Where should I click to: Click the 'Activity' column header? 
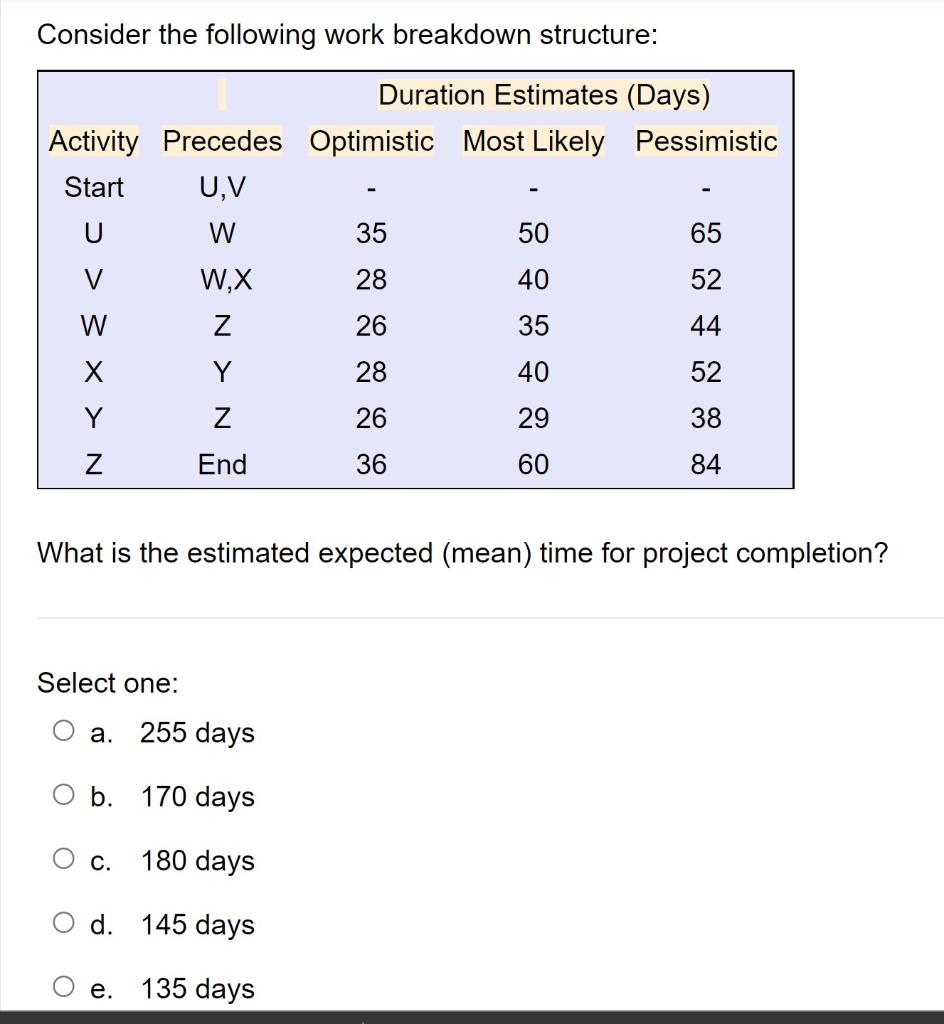(92, 141)
